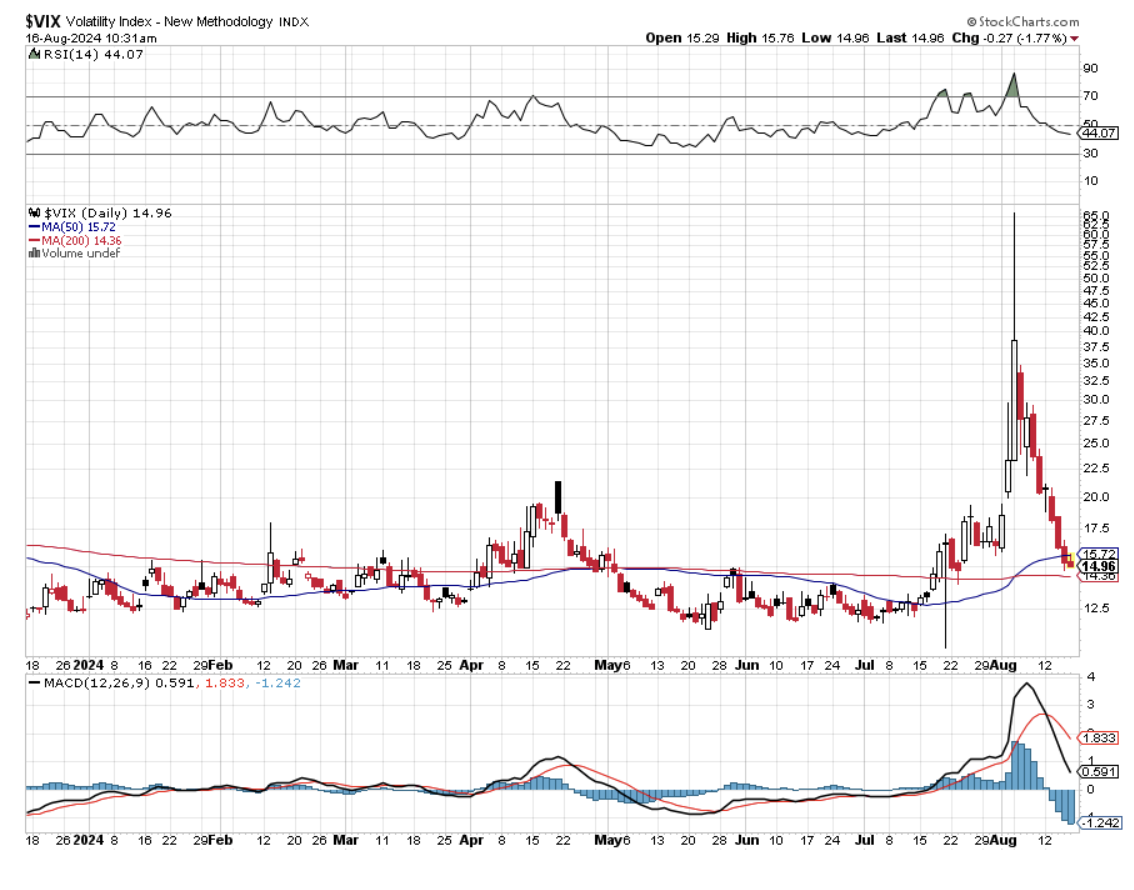The height and width of the screenshot is (890, 1134).
Task: Click the blue 15.72 MA tag on right axis
Action: (1099, 555)
